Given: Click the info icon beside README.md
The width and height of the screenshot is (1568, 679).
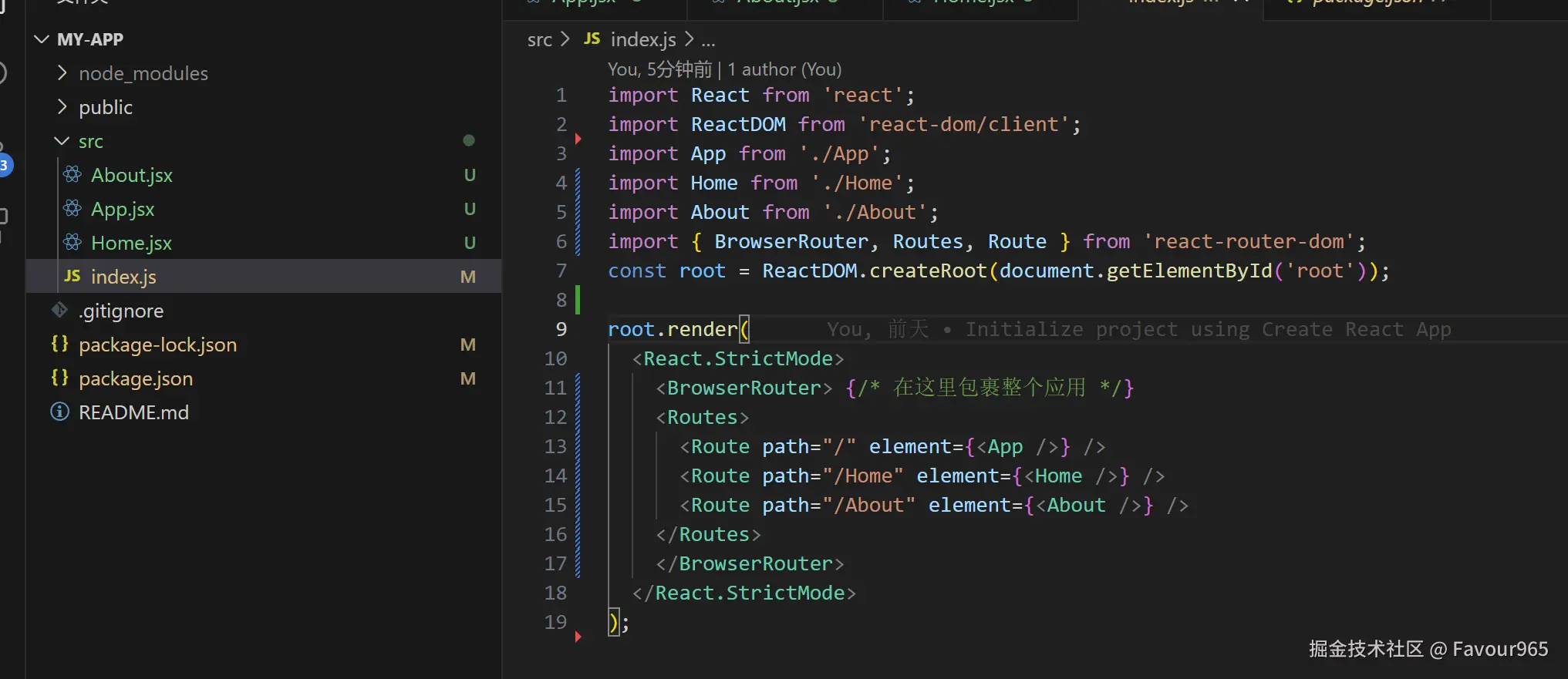Looking at the screenshot, I should tap(59, 412).
